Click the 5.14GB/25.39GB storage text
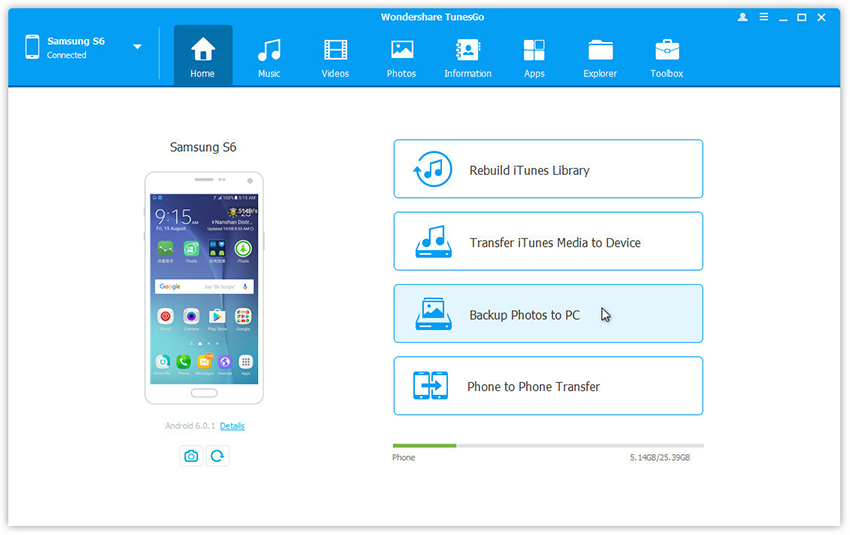The width and height of the screenshot is (850, 535). click(x=660, y=457)
